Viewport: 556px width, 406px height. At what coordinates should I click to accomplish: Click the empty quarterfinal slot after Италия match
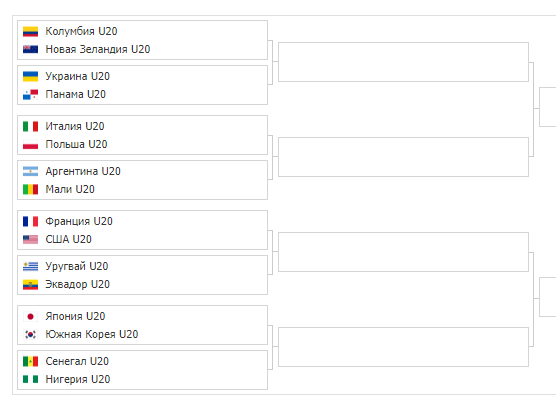(404, 157)
